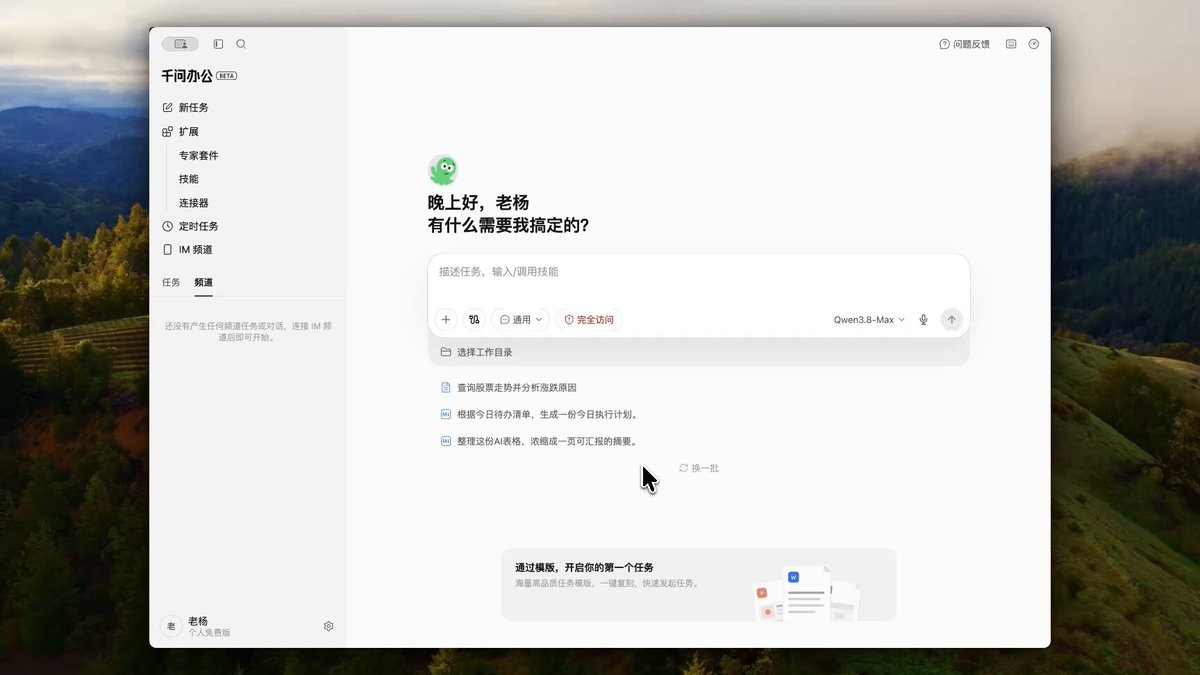Open the 扩展 section in sidebar
Screen dimensions: 1200x675
point(181,131)
